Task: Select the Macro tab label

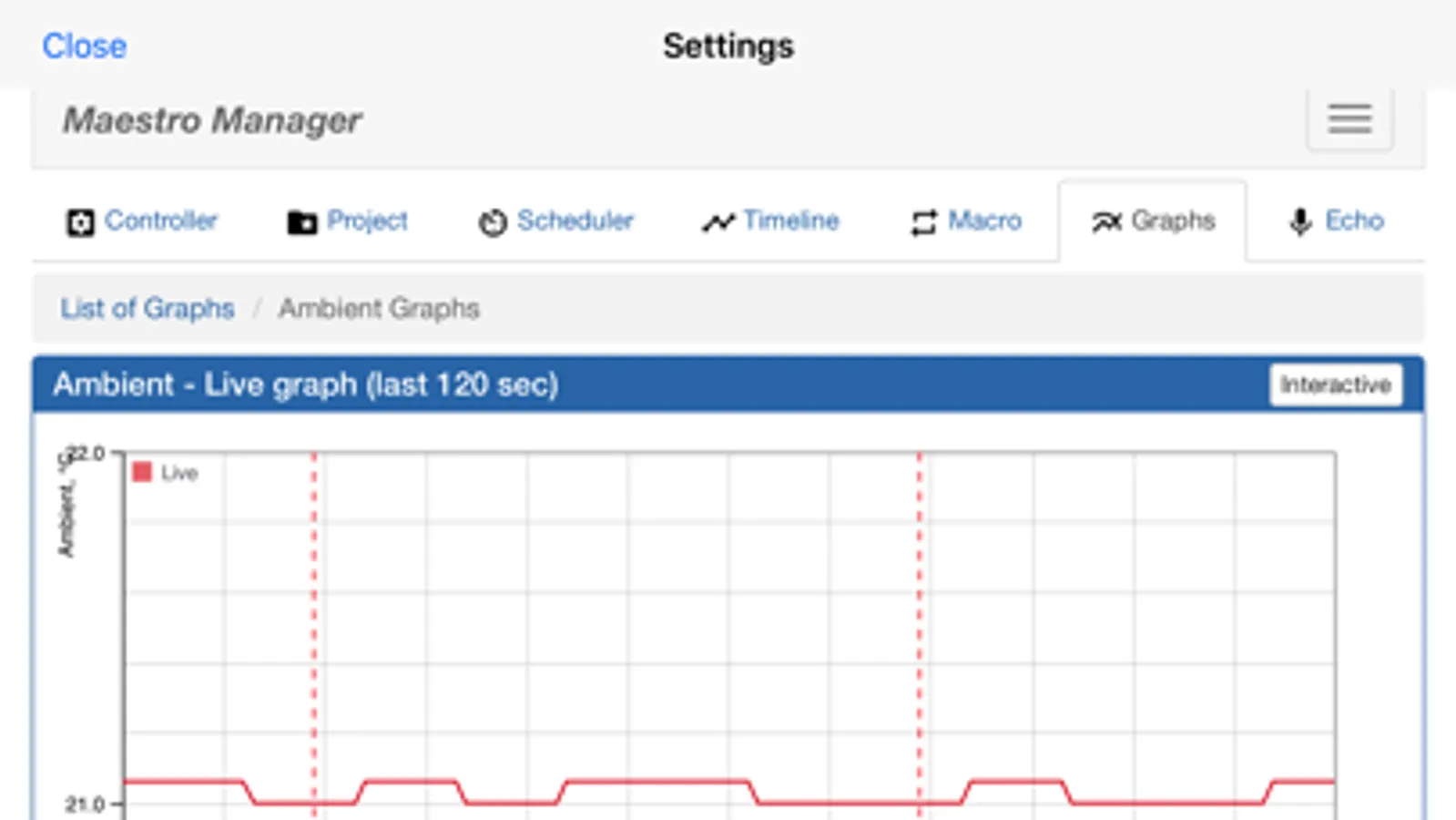Action: coord(984,220)
